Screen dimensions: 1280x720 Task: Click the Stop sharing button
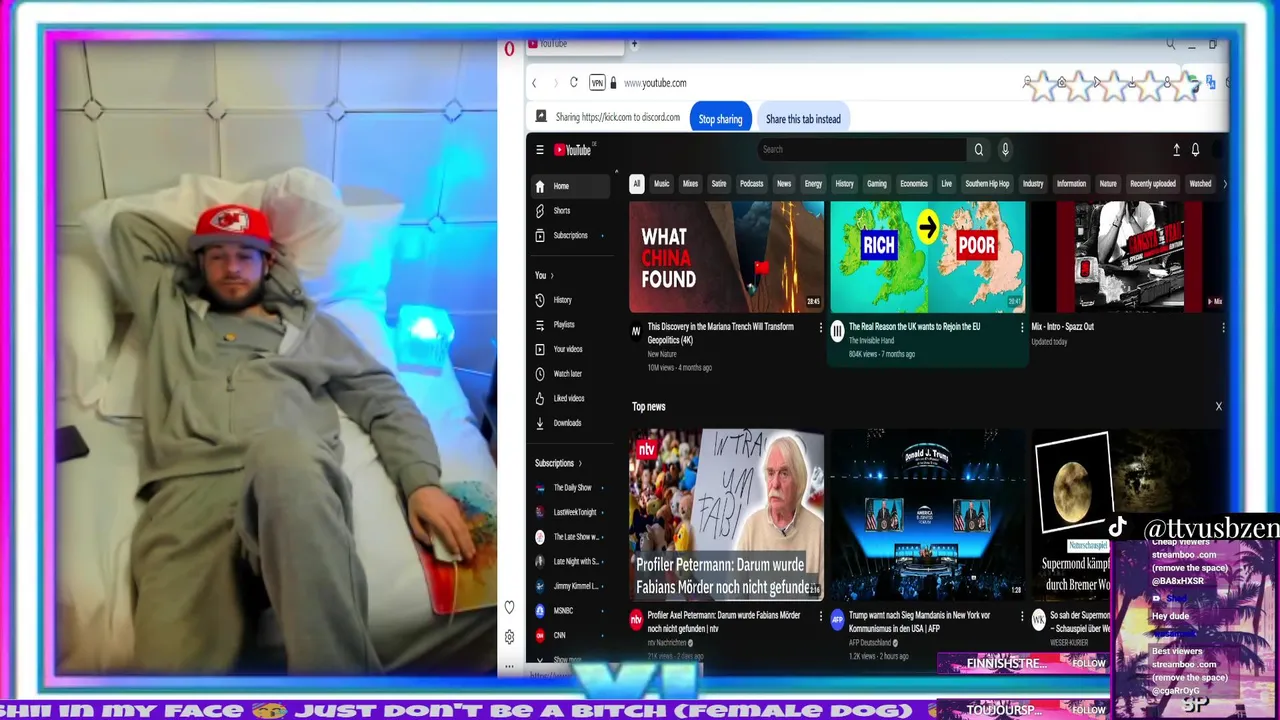[x=720, y=119]
